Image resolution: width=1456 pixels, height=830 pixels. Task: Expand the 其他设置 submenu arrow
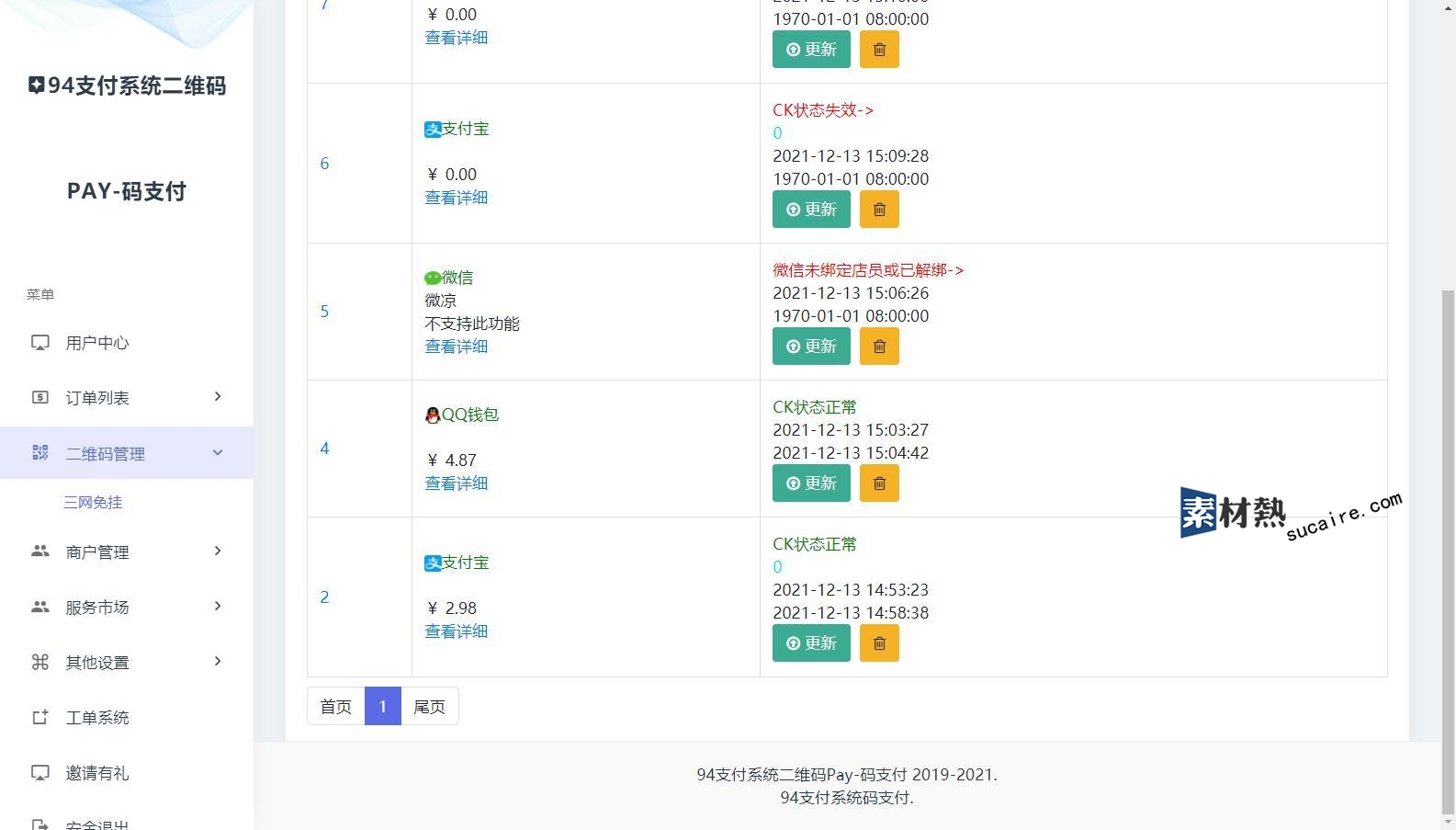[x=218, y=661]
